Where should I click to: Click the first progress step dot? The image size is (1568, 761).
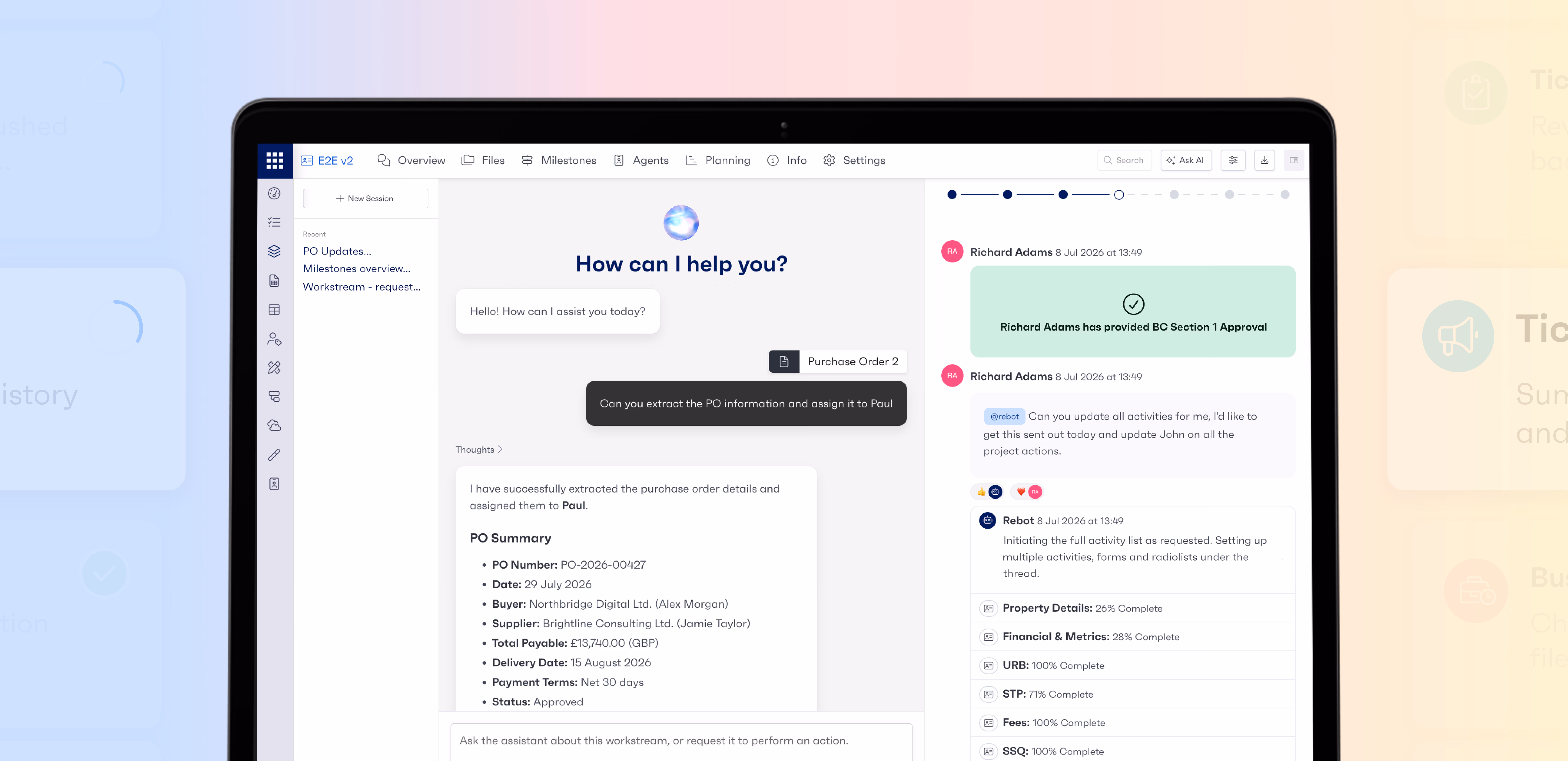click(x=952, y=195)
